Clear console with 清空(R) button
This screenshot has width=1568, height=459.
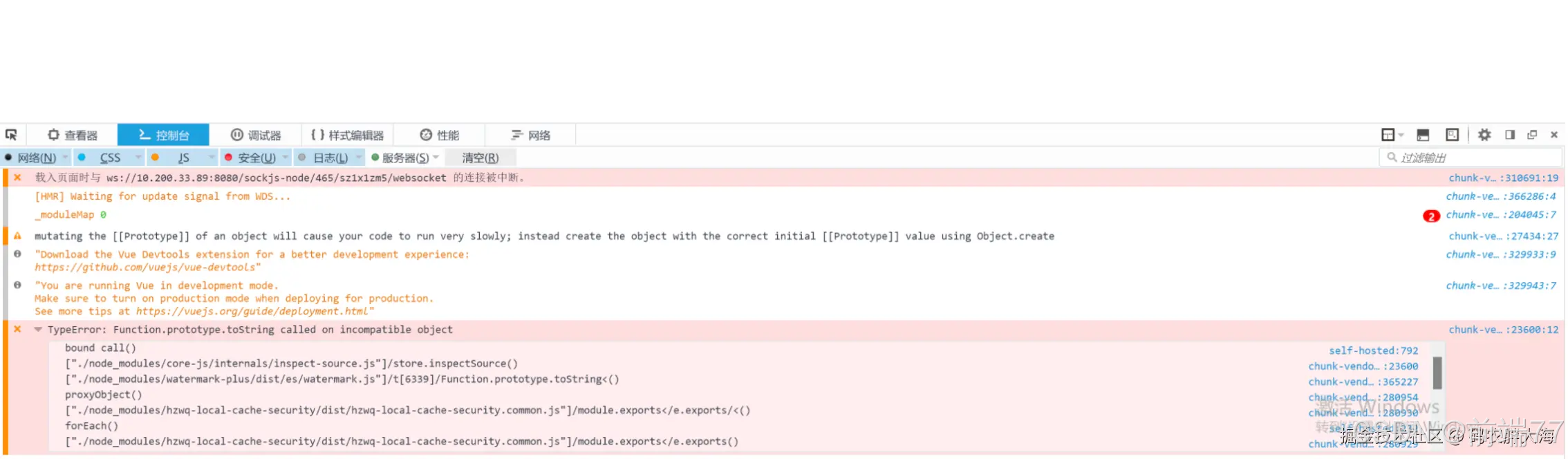(x=480, y=158)
